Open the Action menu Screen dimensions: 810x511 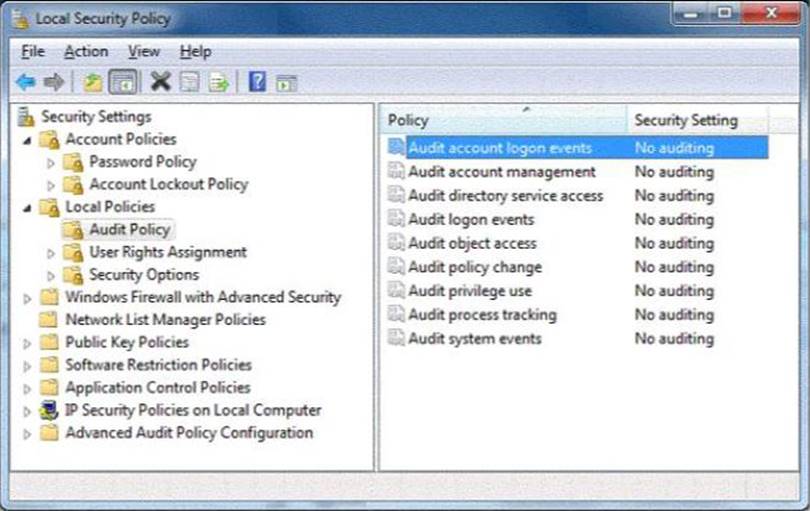point(86,51)
